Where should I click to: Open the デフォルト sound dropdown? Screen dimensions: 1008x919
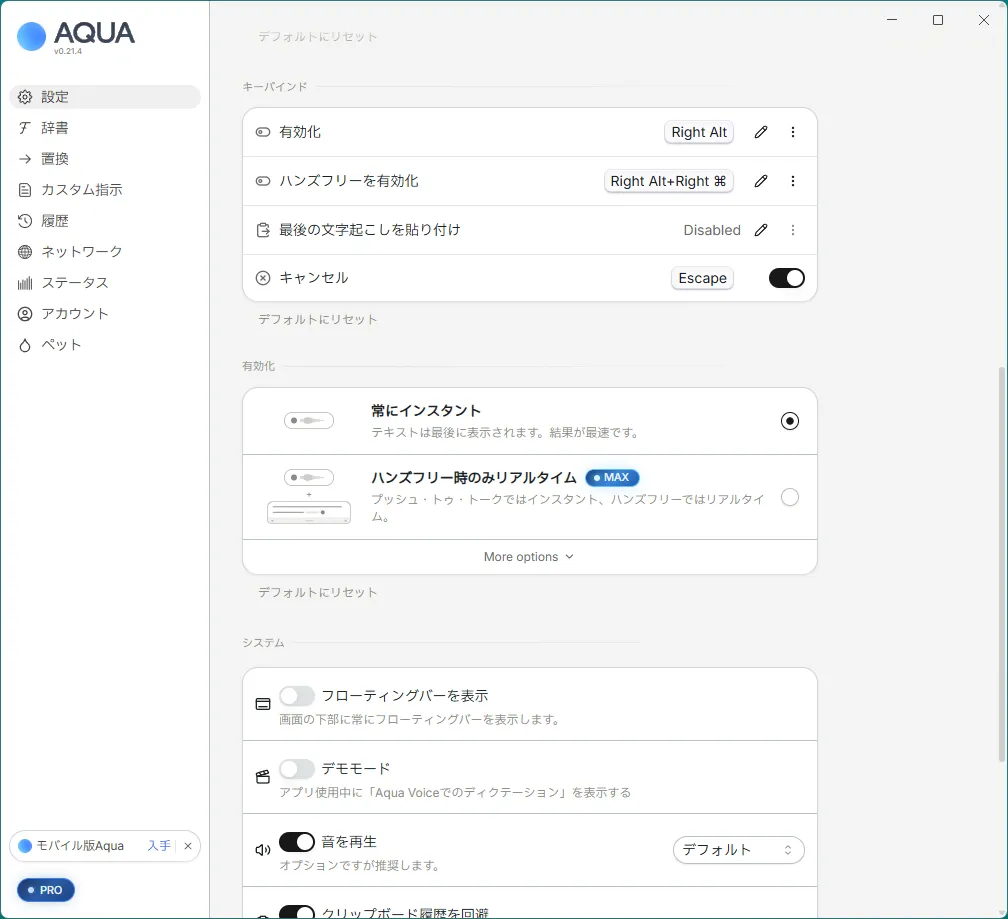pos(739,850)
